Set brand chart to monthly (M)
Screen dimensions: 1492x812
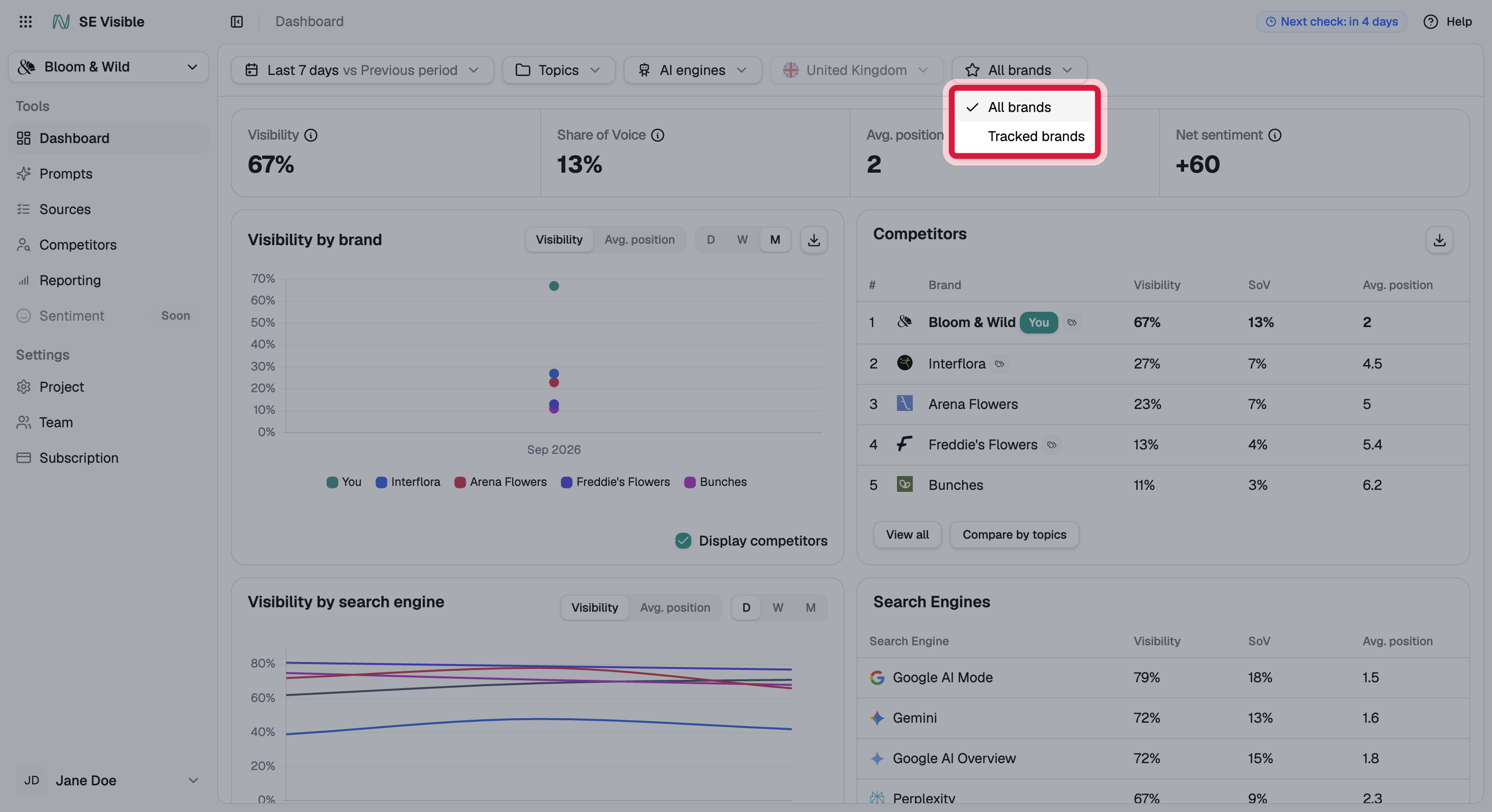point(775,240)
